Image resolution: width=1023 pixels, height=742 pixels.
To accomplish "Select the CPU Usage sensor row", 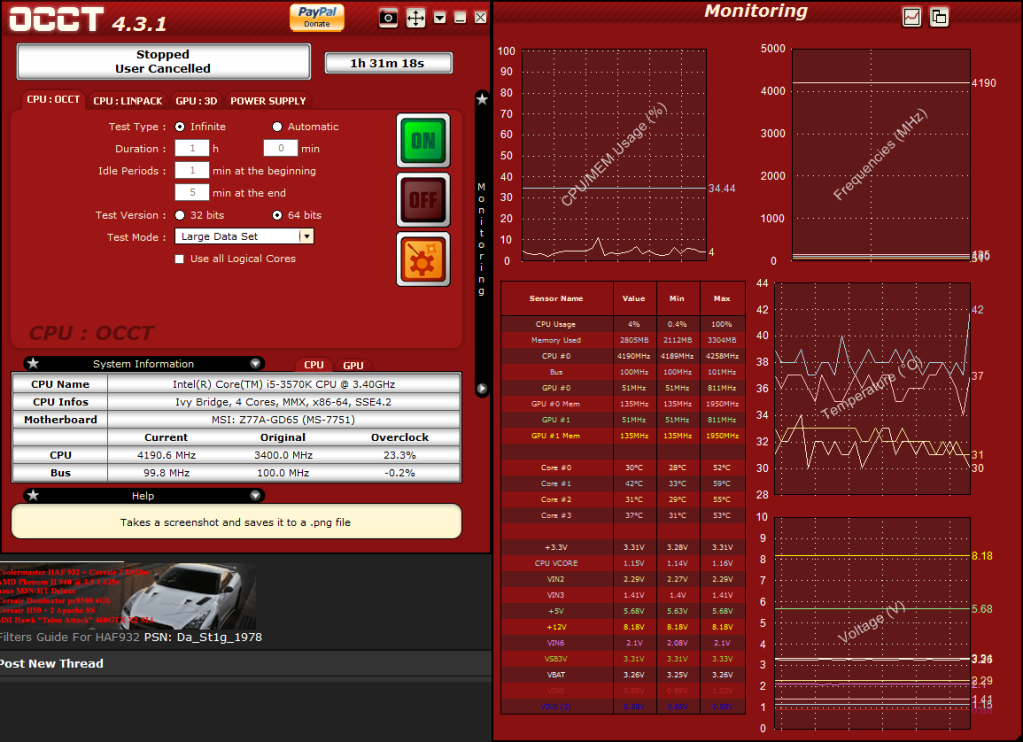I will click(623, 324).
